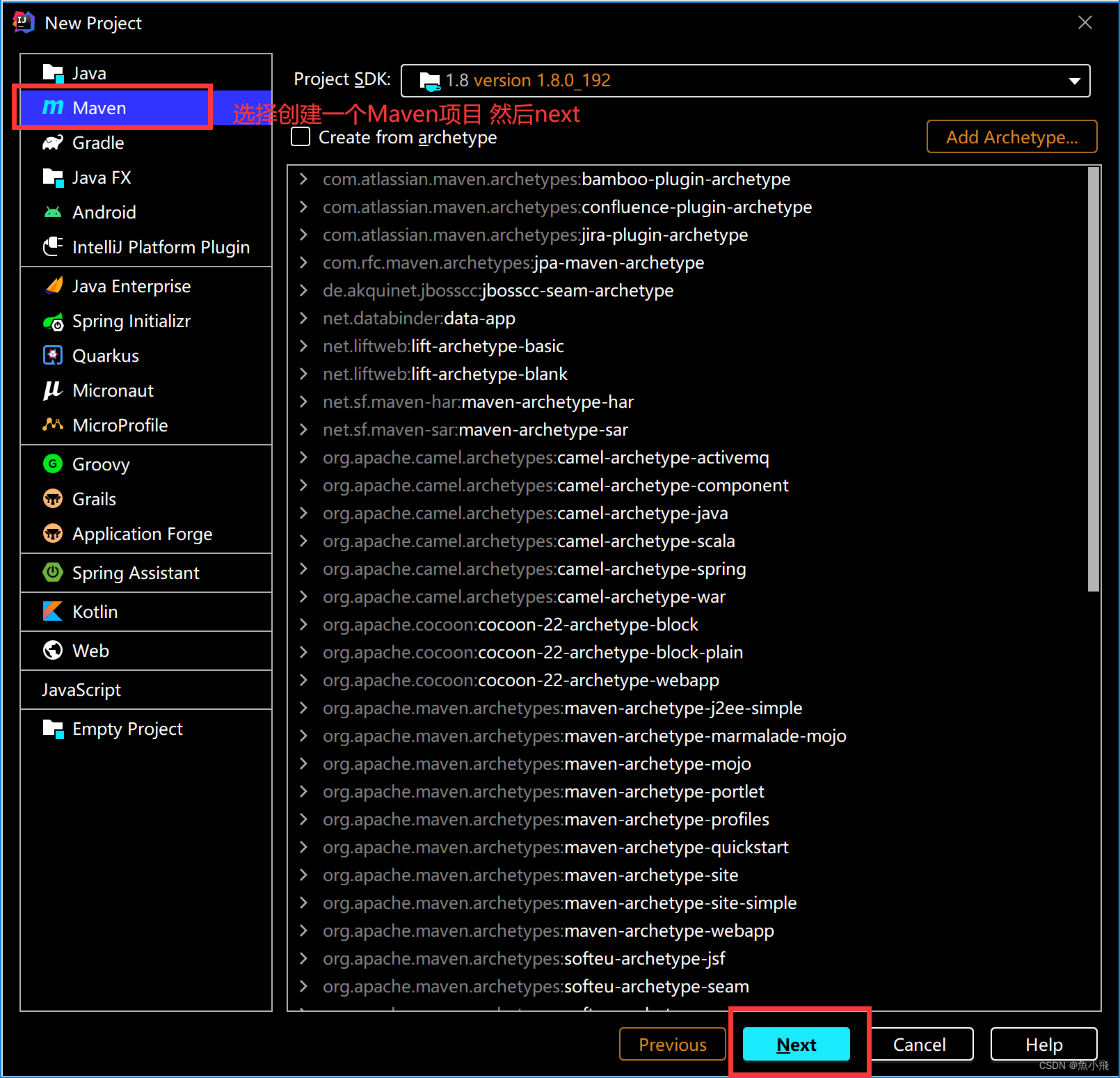The width and height of the screenshot is (1120, 1078).
Task: Click the Spring Assistant power icon
Action: (x=53, y=572)
